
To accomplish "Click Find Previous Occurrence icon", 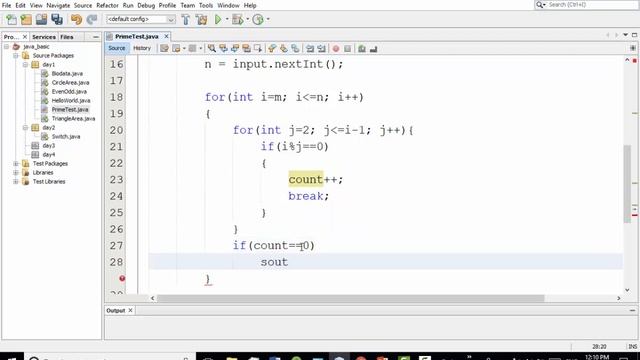I will (223, 49).
